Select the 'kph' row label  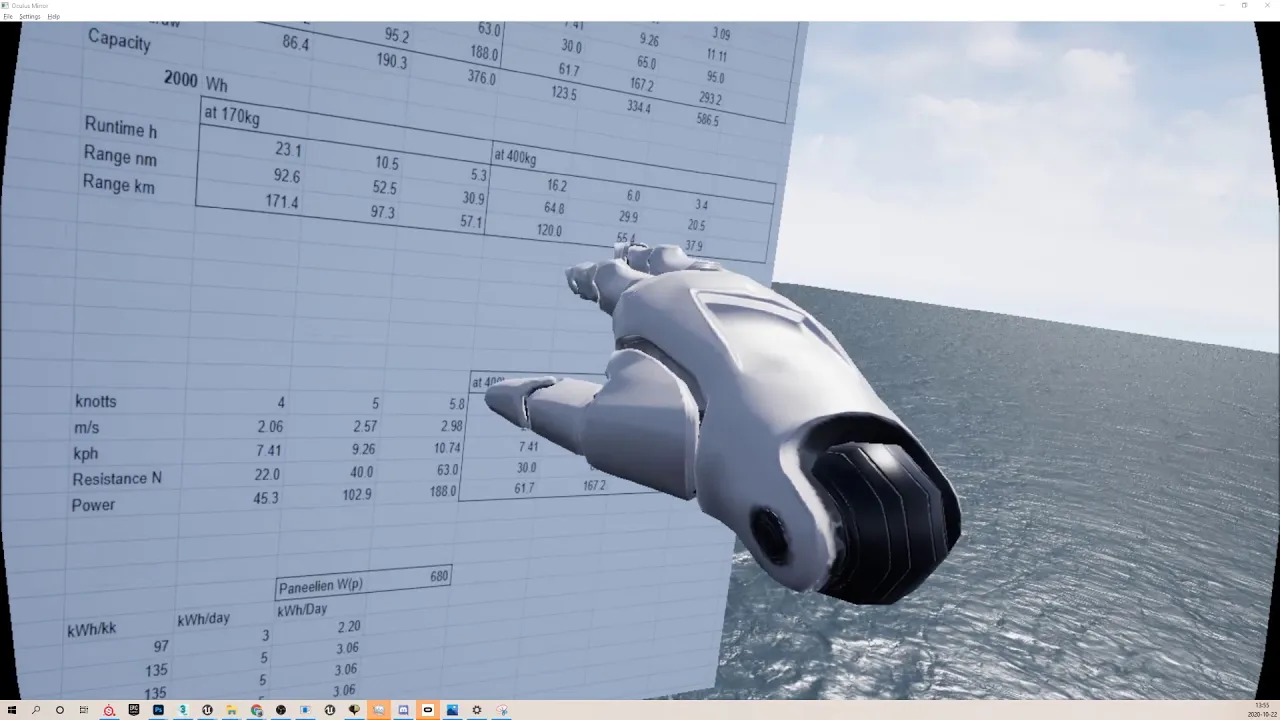coord(86,453)
